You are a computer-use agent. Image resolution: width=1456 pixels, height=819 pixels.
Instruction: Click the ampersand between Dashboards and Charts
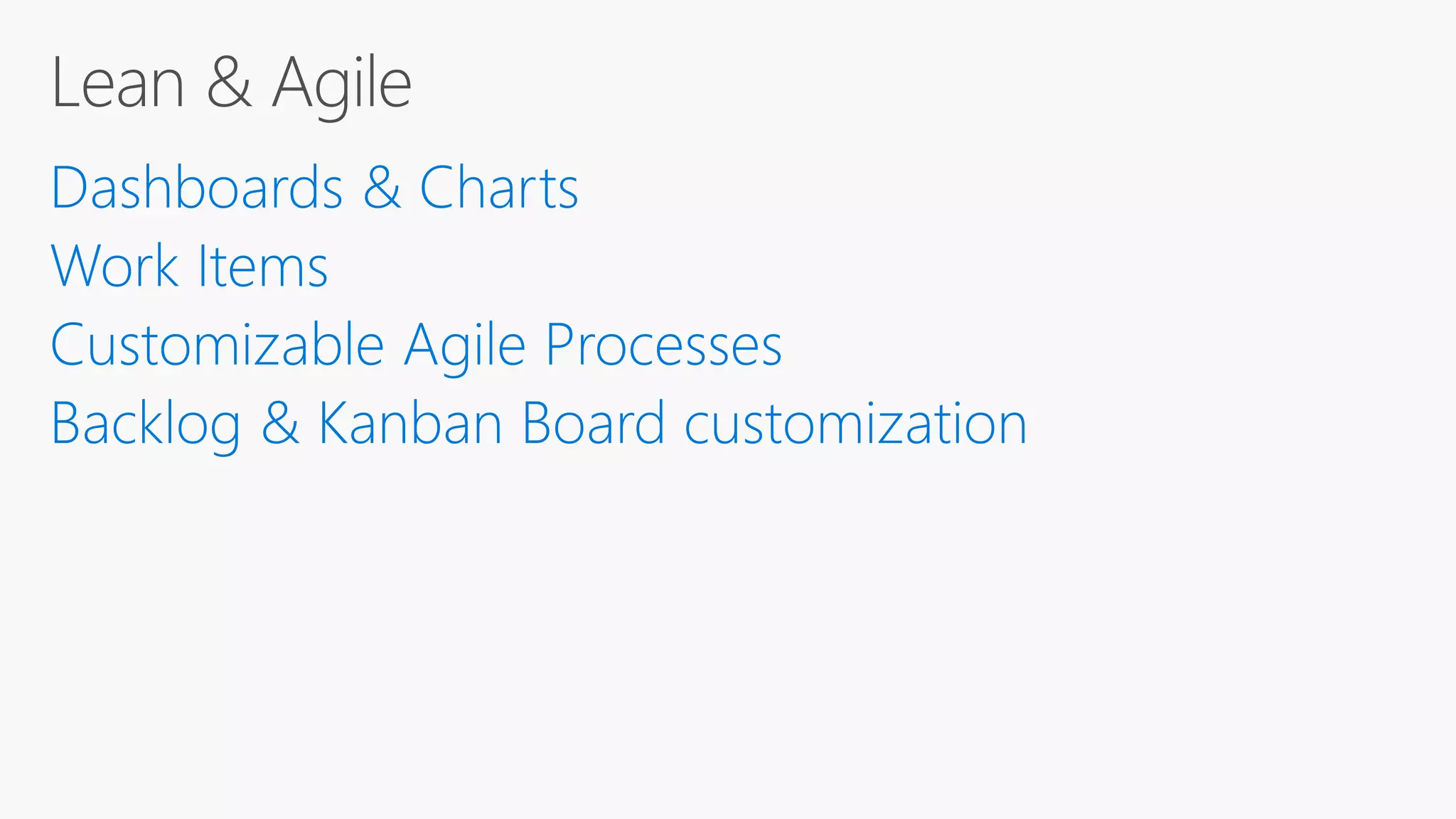click(382, 188)
